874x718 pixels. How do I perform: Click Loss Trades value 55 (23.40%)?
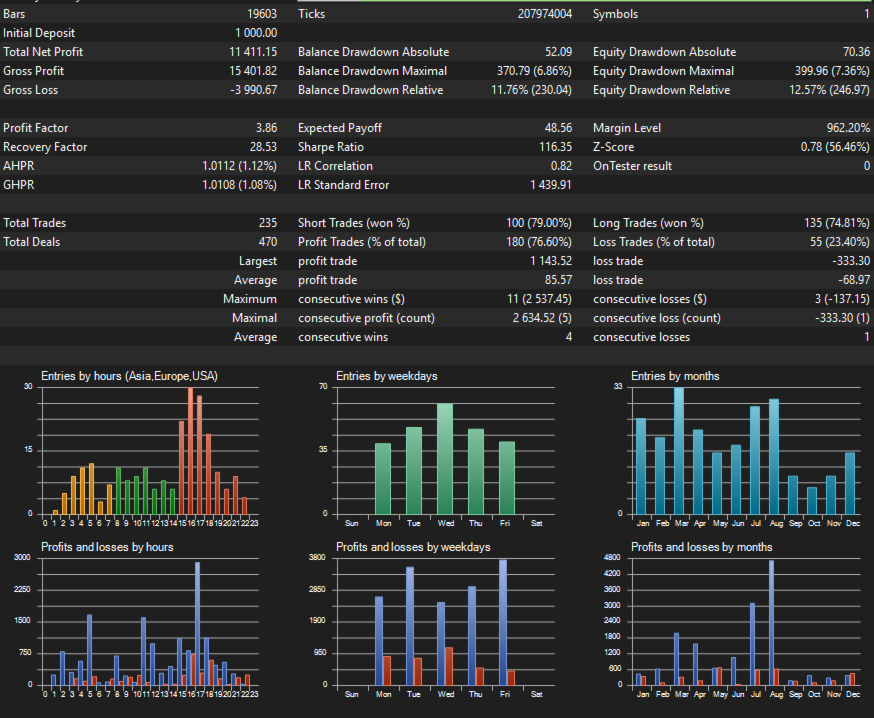point(840,241)
